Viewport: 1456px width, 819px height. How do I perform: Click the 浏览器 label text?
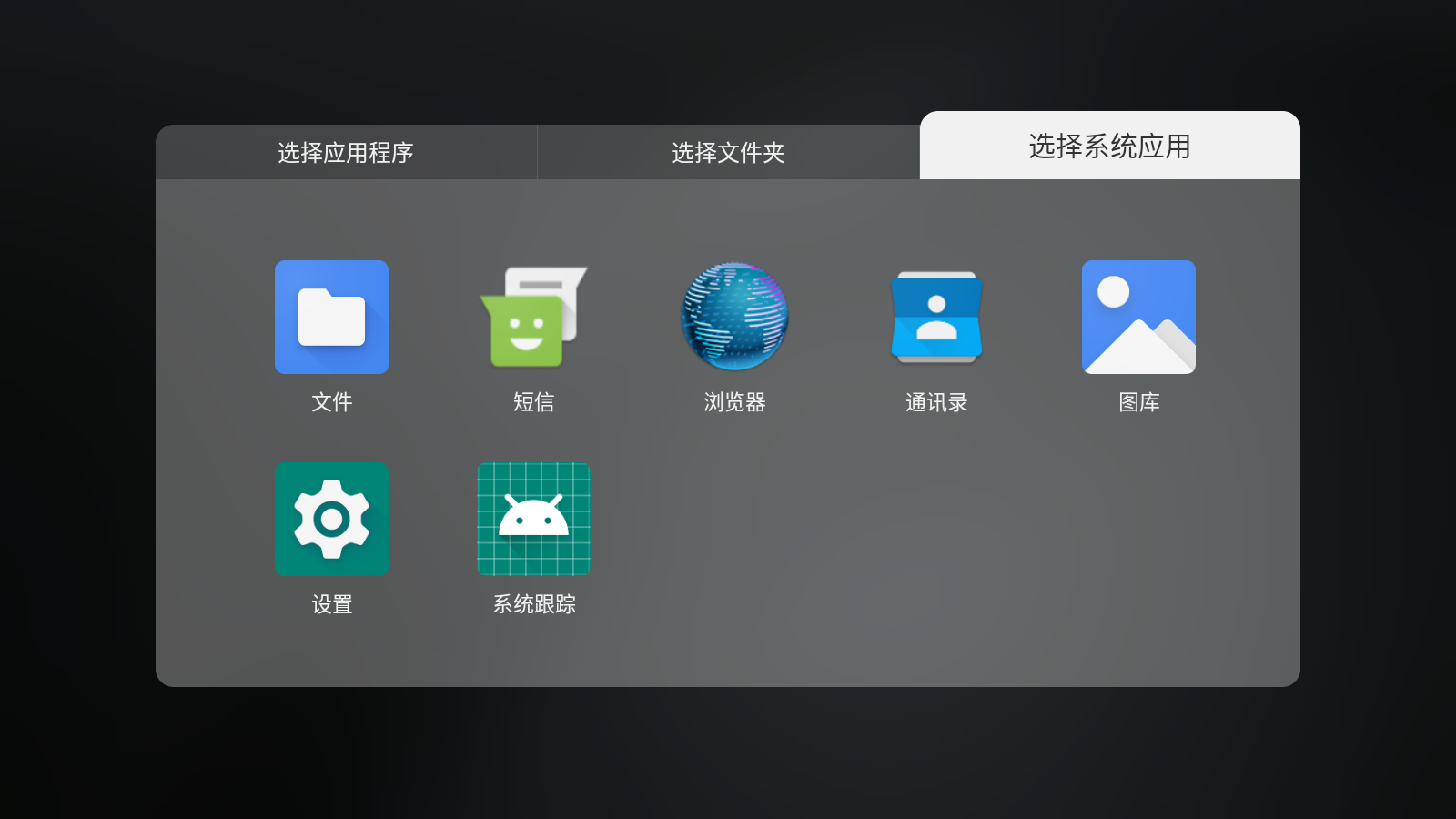point(735,402)
